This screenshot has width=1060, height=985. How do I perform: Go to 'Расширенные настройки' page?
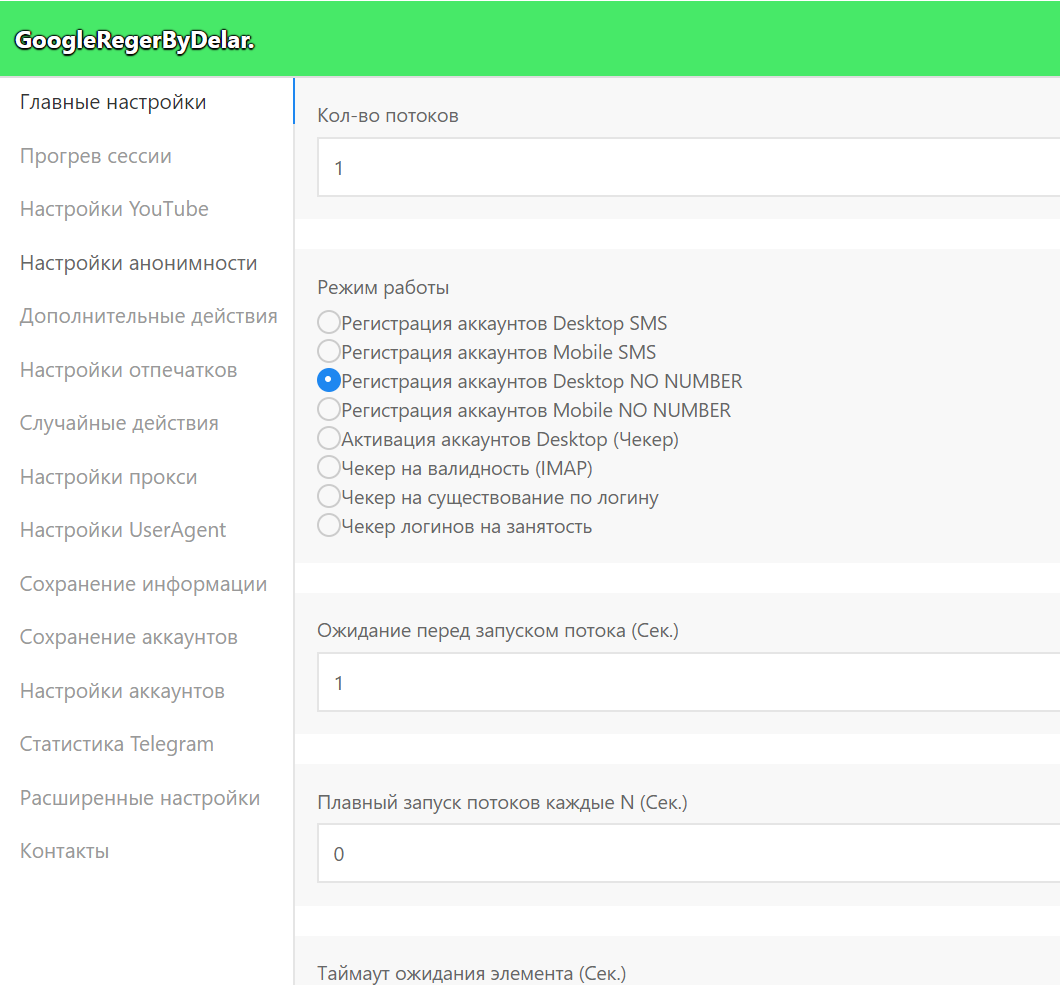[x=139, y=797]
